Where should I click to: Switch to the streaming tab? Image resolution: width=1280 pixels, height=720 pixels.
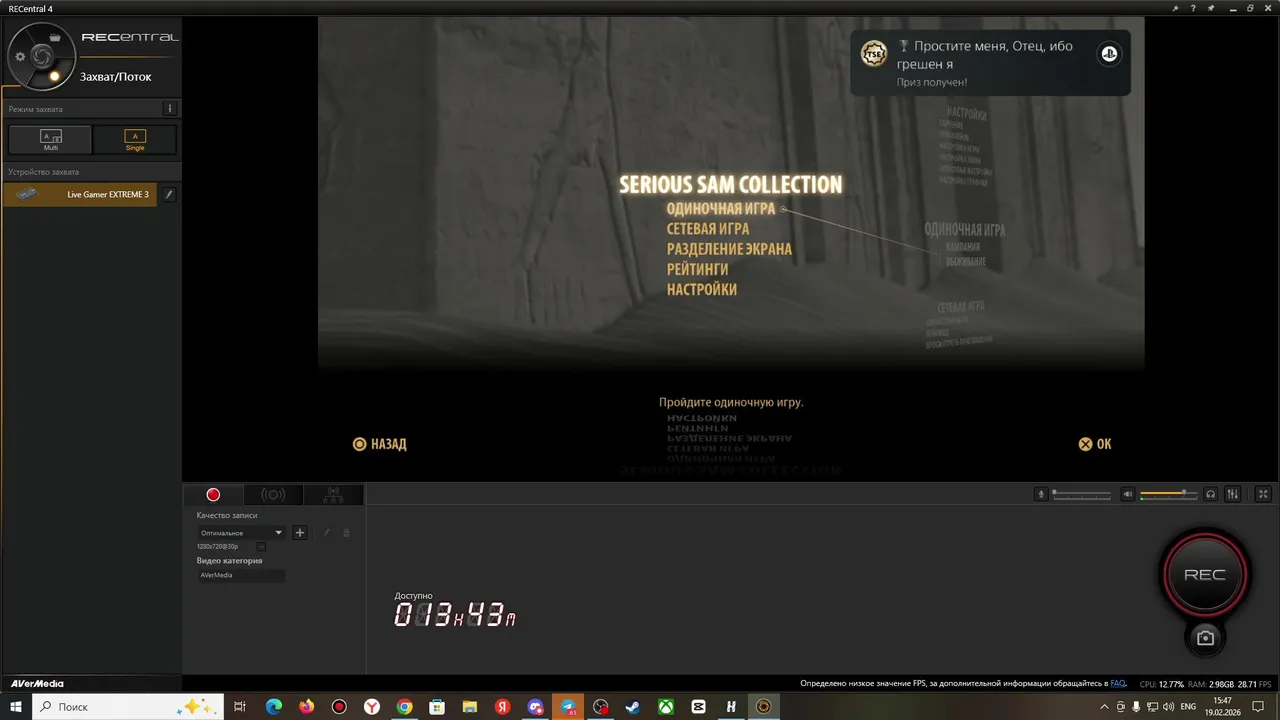tap(273, 494)
